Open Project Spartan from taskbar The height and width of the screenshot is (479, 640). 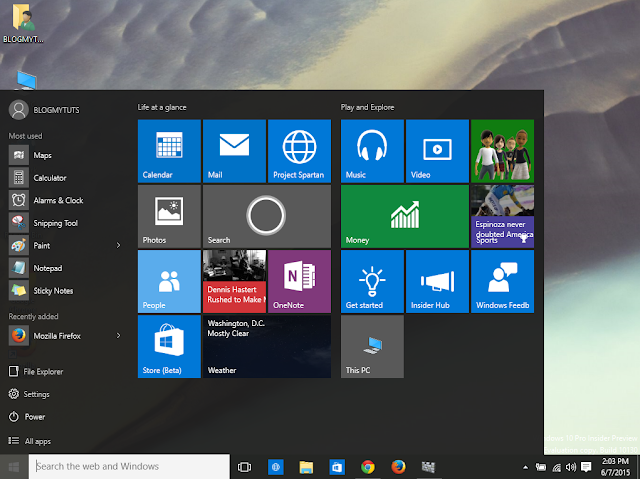coord(276,467)
